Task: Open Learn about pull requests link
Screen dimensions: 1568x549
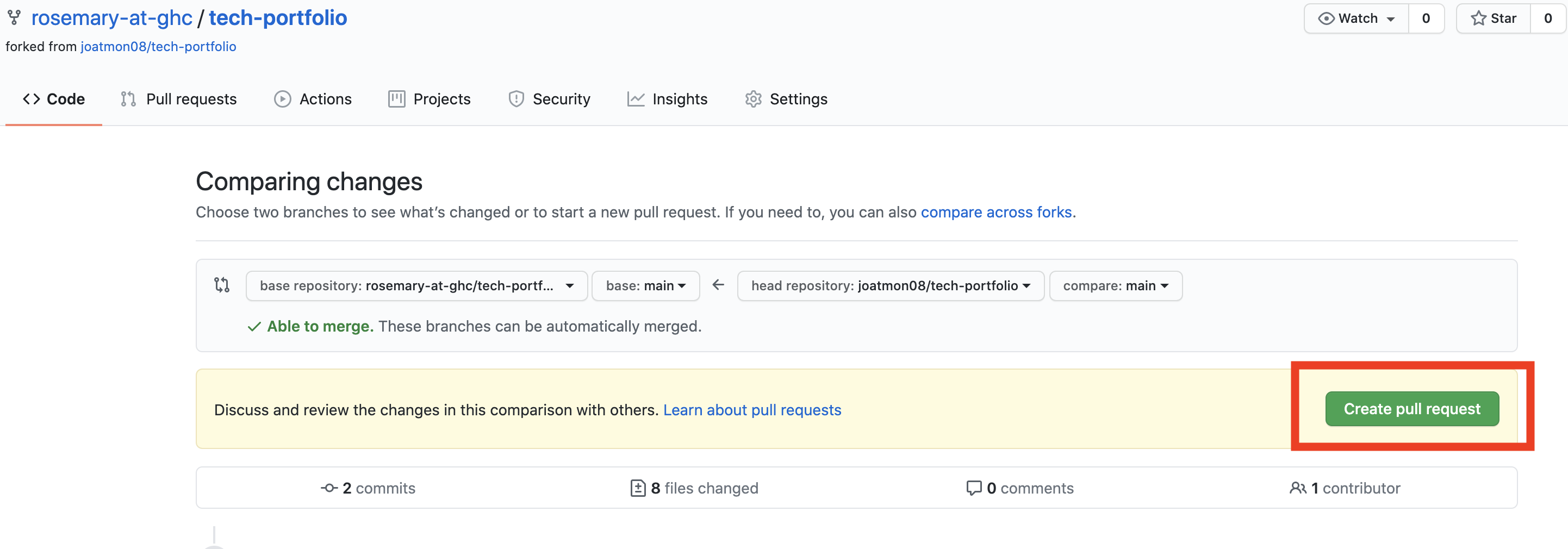Action: tap(752, 410)
